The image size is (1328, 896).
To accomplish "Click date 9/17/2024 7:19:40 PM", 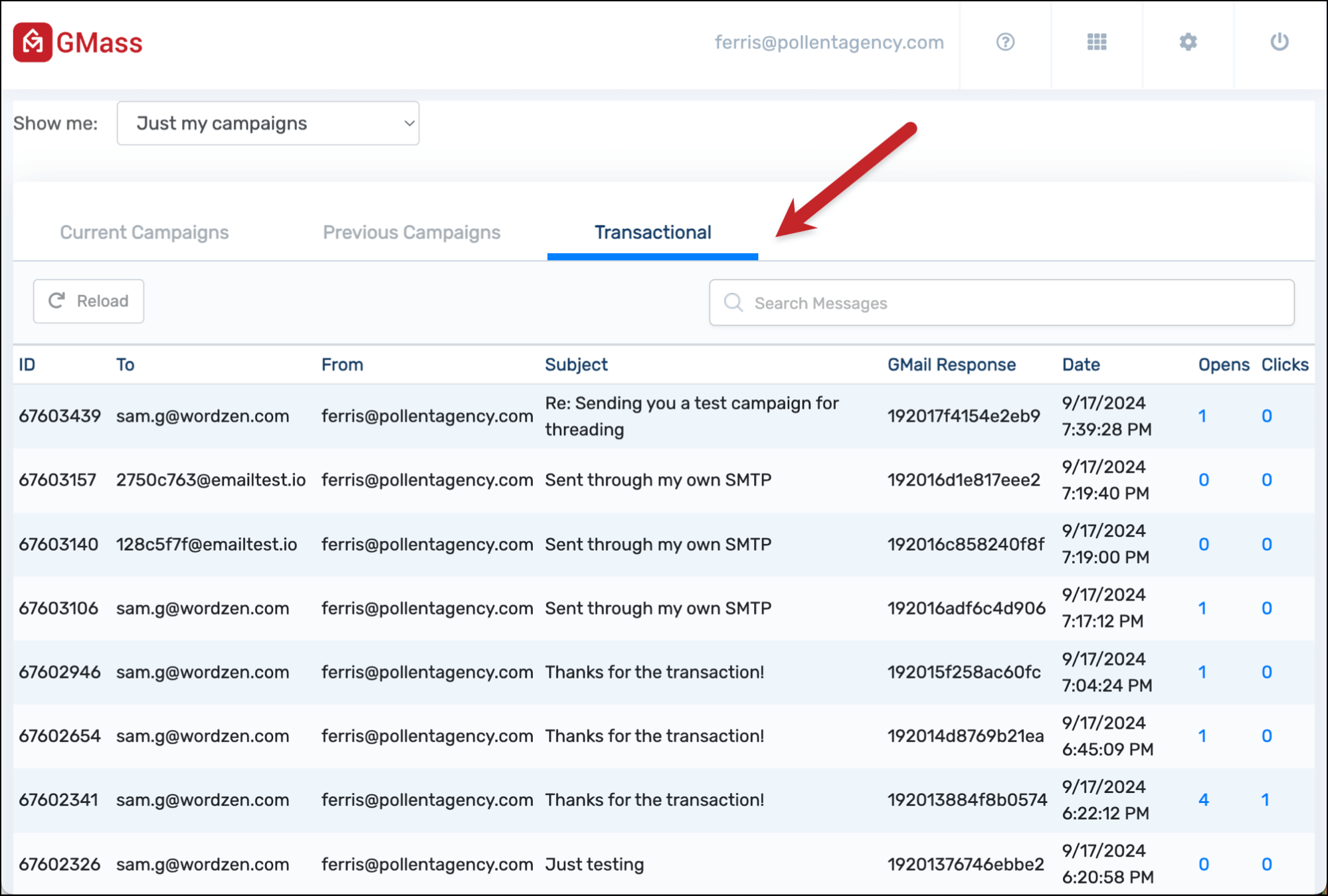I will coord(1105,480).
